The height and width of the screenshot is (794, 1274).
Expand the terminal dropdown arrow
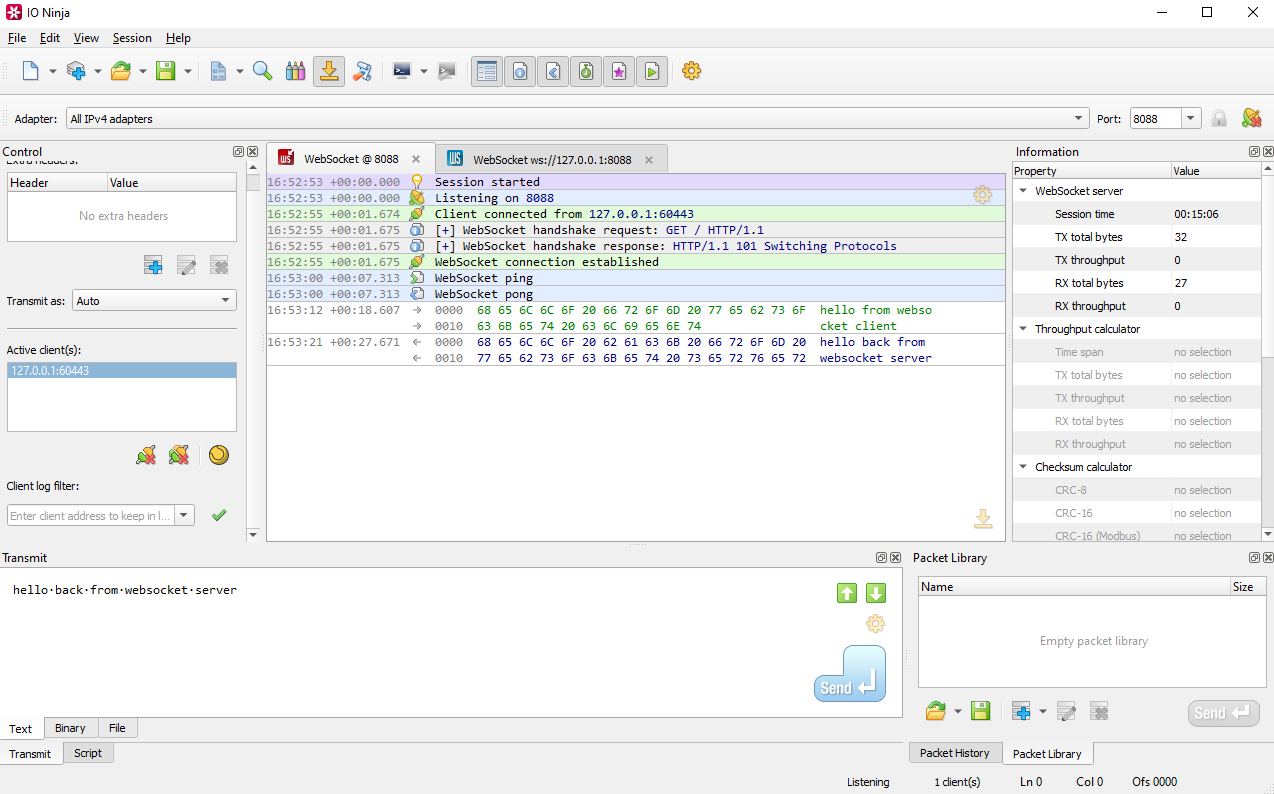[424, 71]
